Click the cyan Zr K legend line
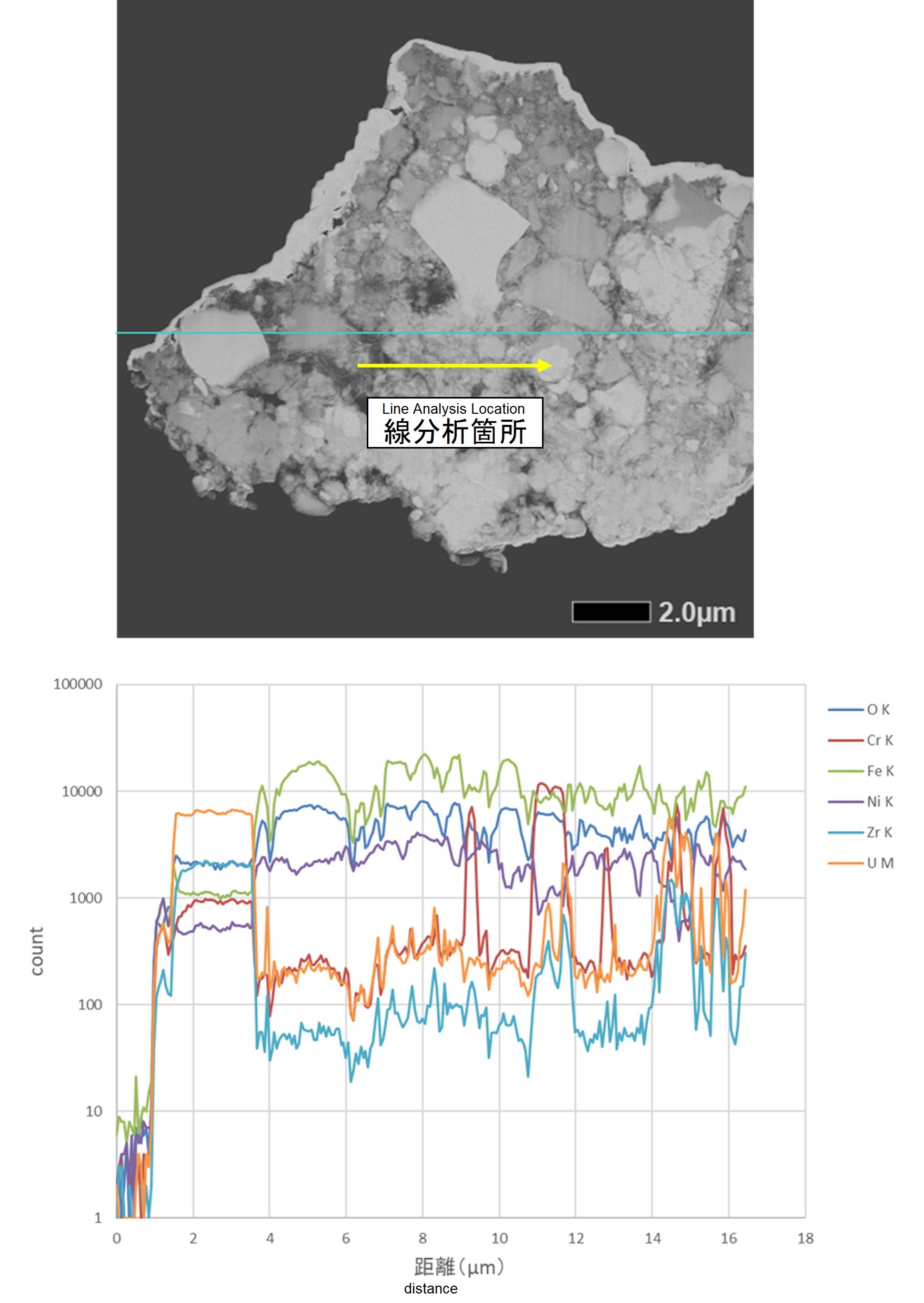 846,832
